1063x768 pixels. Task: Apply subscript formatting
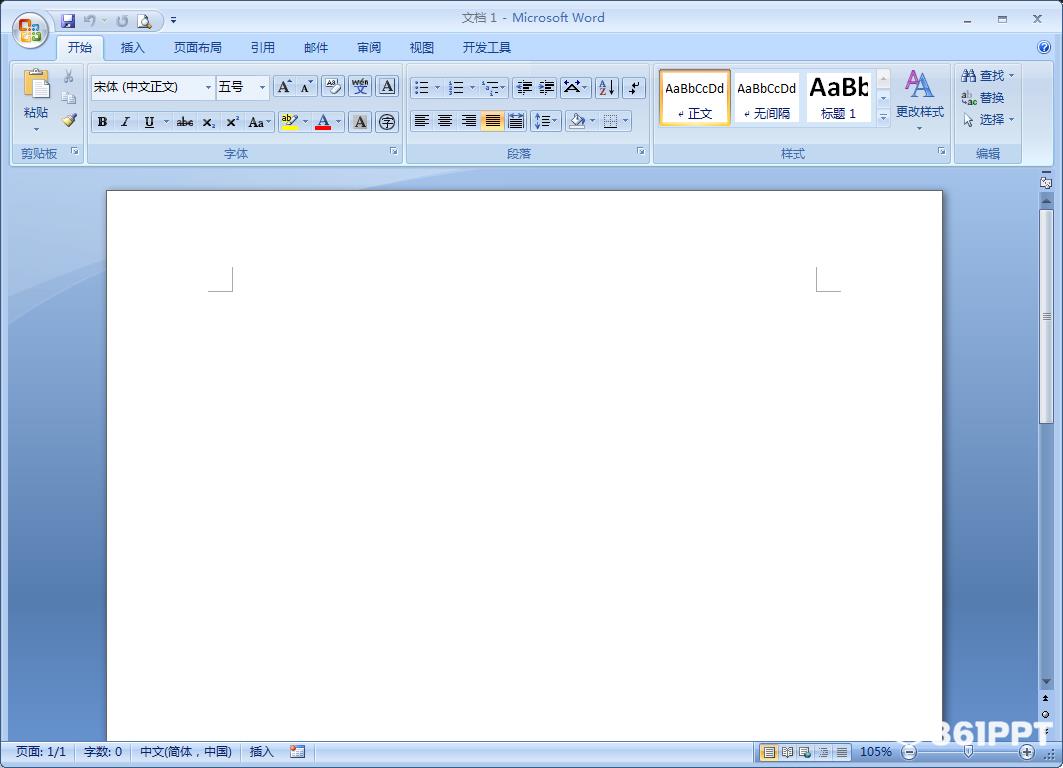(209, 122)
